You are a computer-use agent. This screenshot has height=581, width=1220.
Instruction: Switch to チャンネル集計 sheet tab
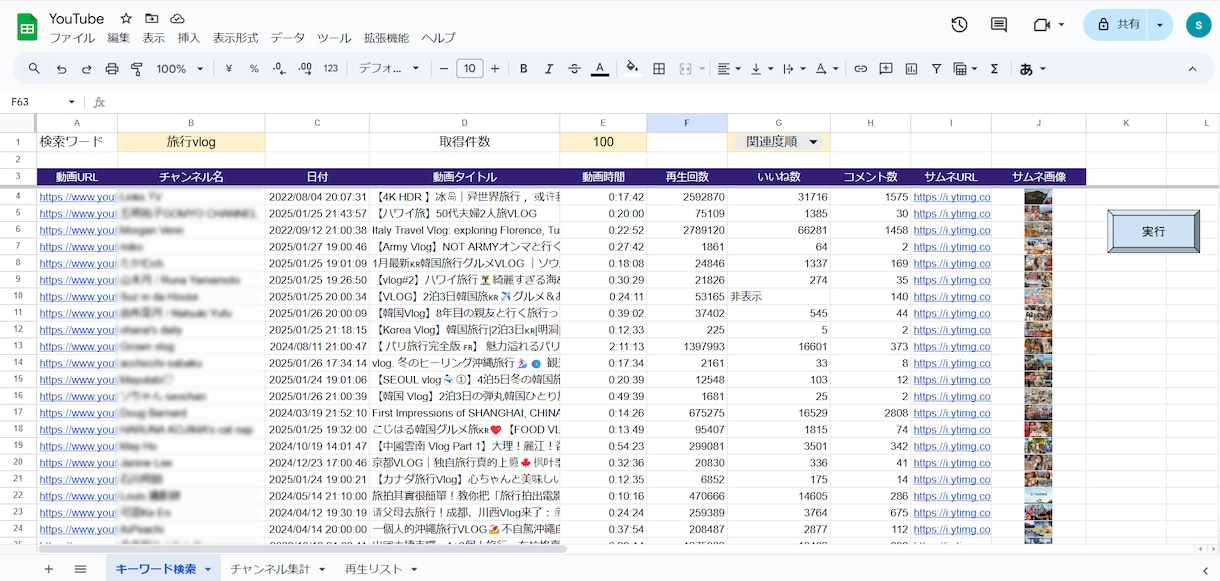pos(270,569)
